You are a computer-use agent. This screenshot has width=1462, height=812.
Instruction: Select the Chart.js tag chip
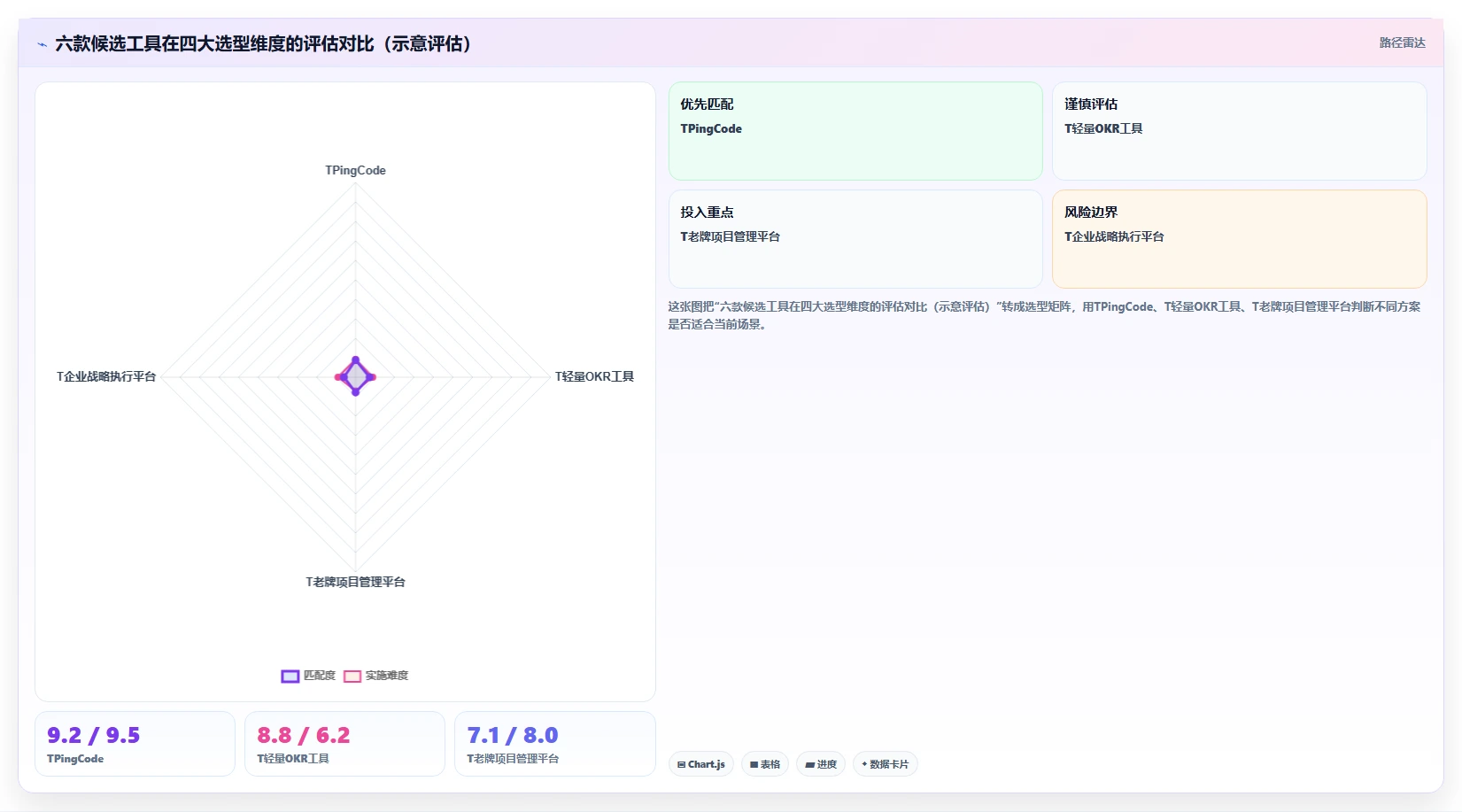coord(701,764)
